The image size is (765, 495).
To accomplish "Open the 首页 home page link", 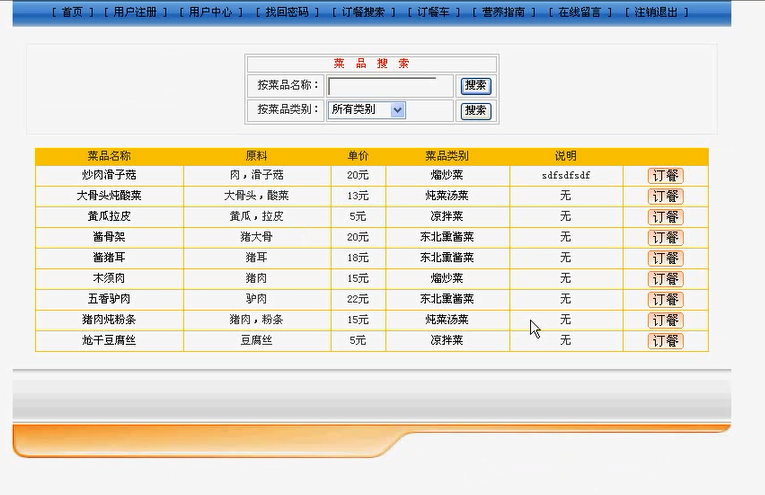I will pos(73,12).
